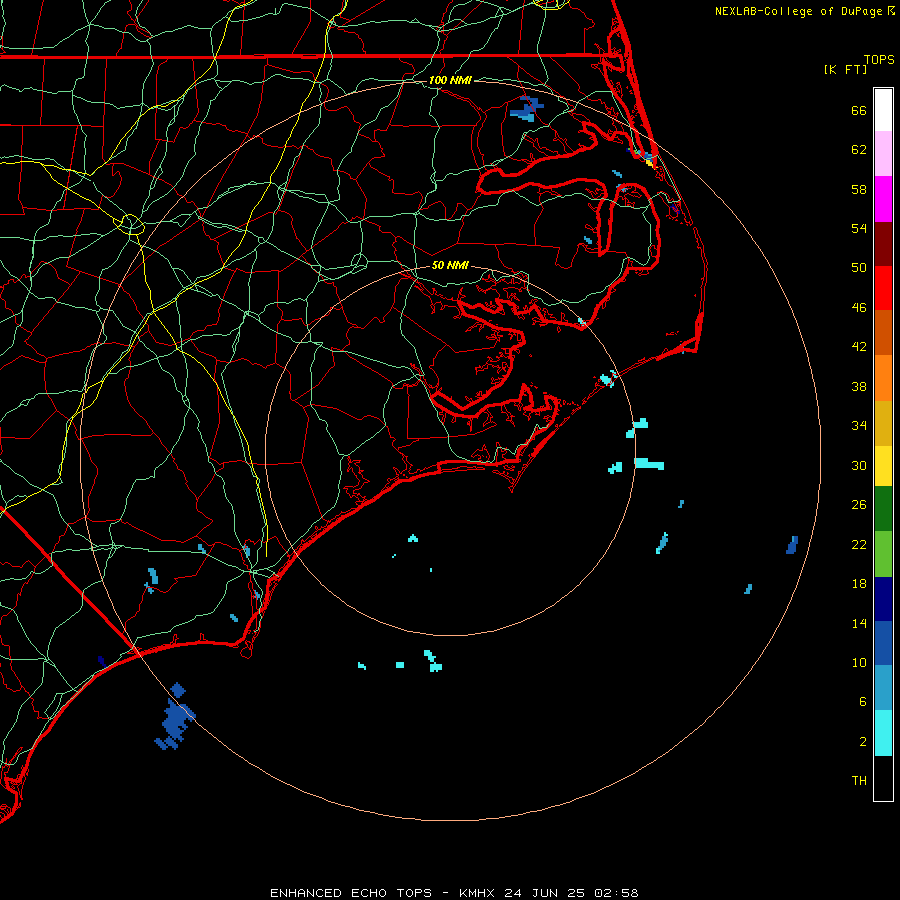Select the gold 38 kft legend swatch
The width and height of the screenshot is (900, 900).
[883, 423]
